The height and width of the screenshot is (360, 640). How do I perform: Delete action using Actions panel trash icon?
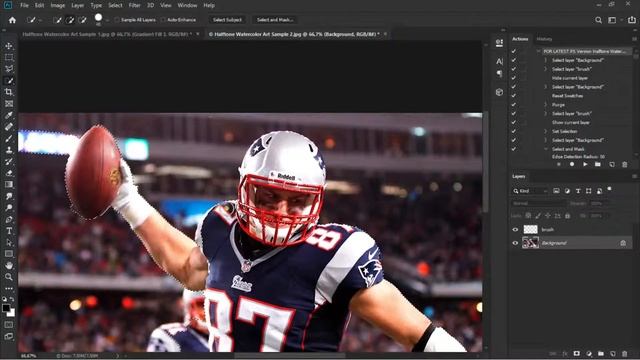pos(624,164)
